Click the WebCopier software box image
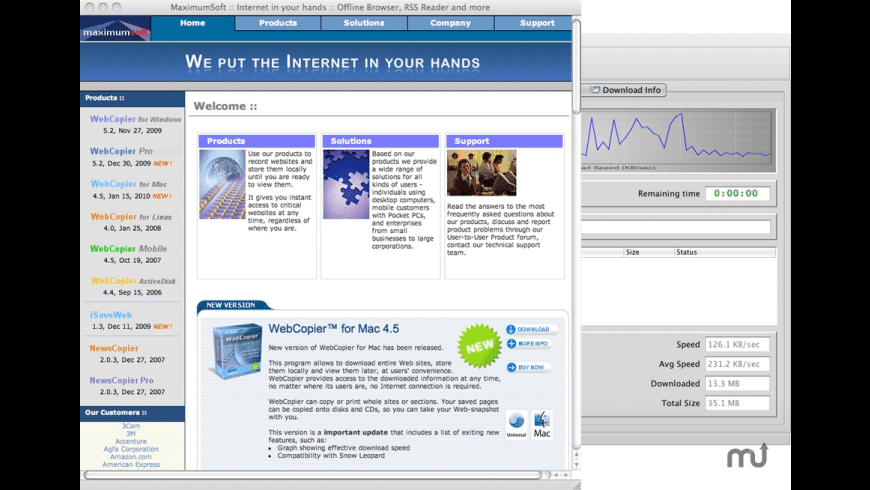This screenshot has height=490, width=870. (235, 351)
